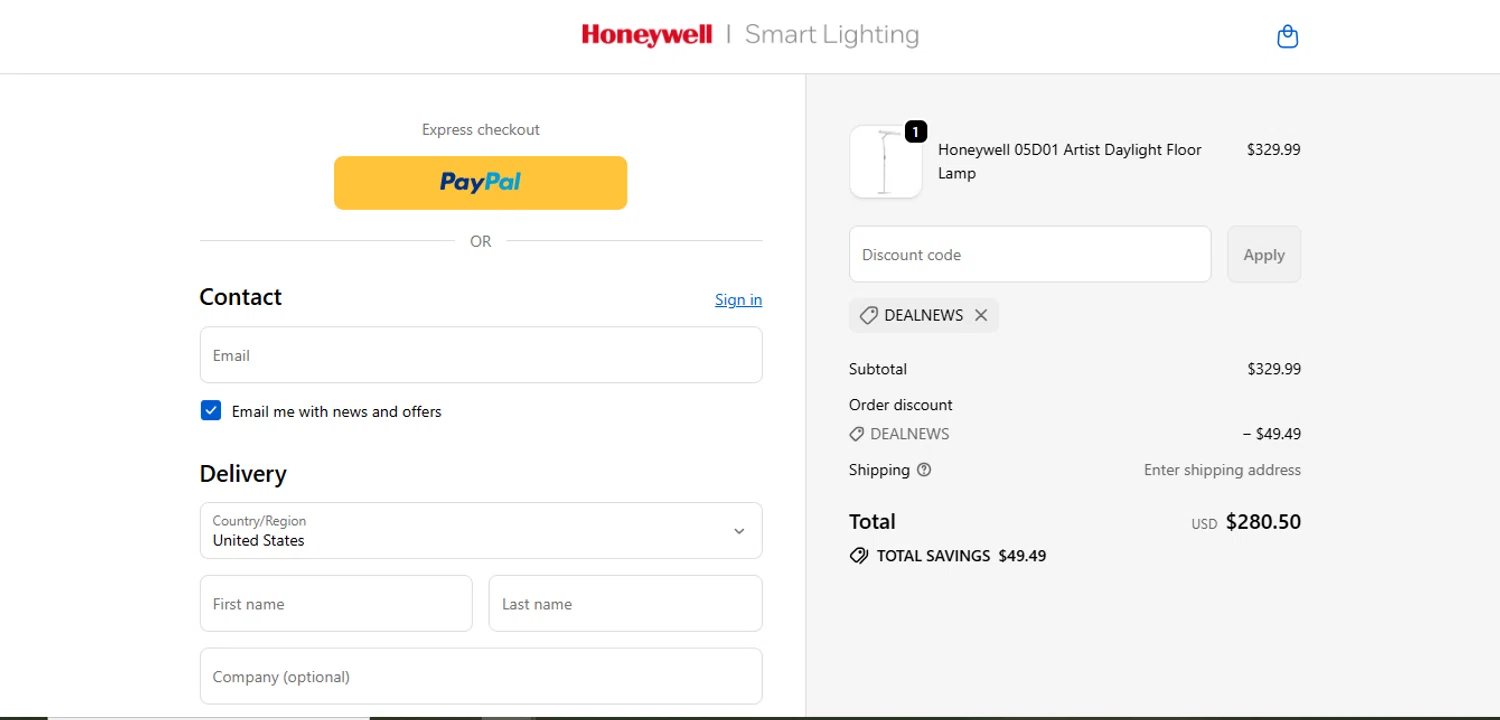Click the TOTAL SAVINGS $49.49 text
The width and height of the screenshot is (1500, 720).
pyautogui.click(x=961, y=556)
